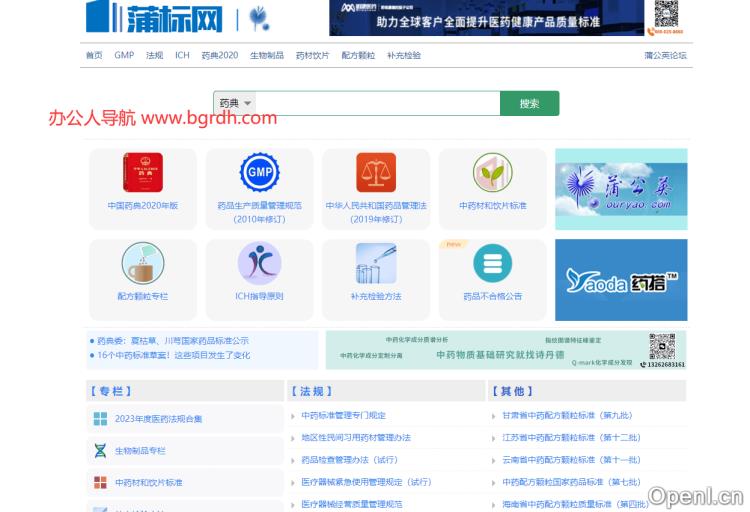
Task: Open the 首页 navigation menu item
Action: point(94,55)
